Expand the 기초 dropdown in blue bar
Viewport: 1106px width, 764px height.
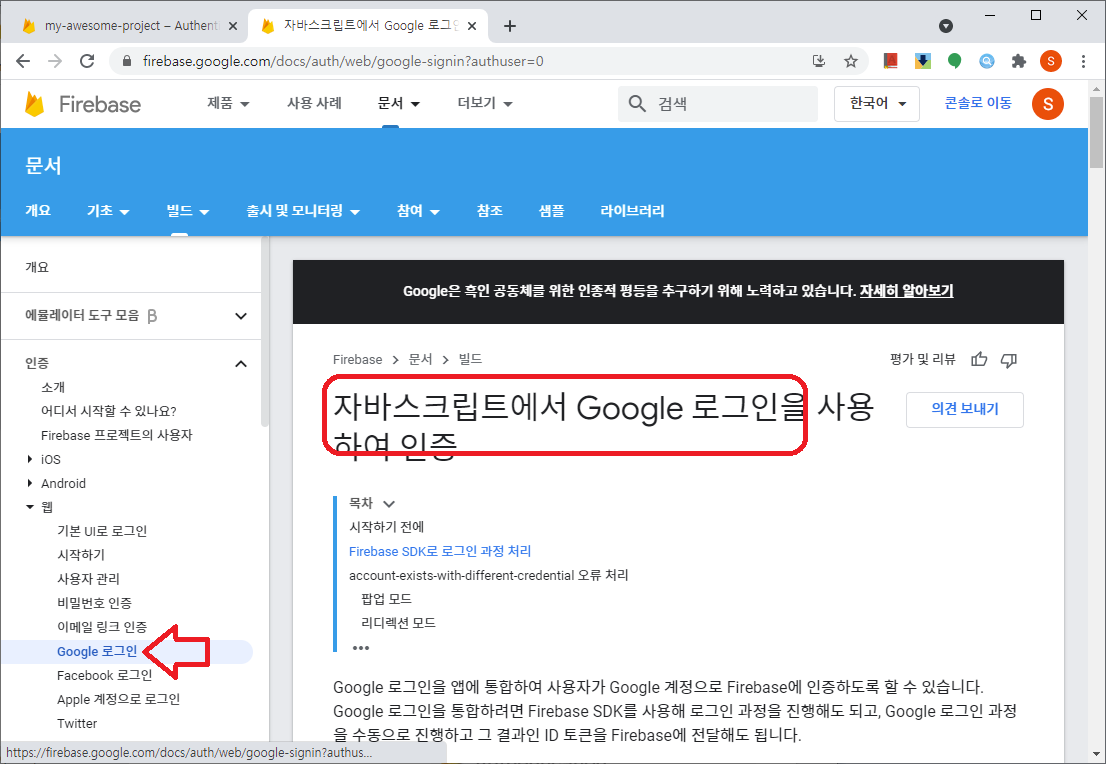click(108, 211)
